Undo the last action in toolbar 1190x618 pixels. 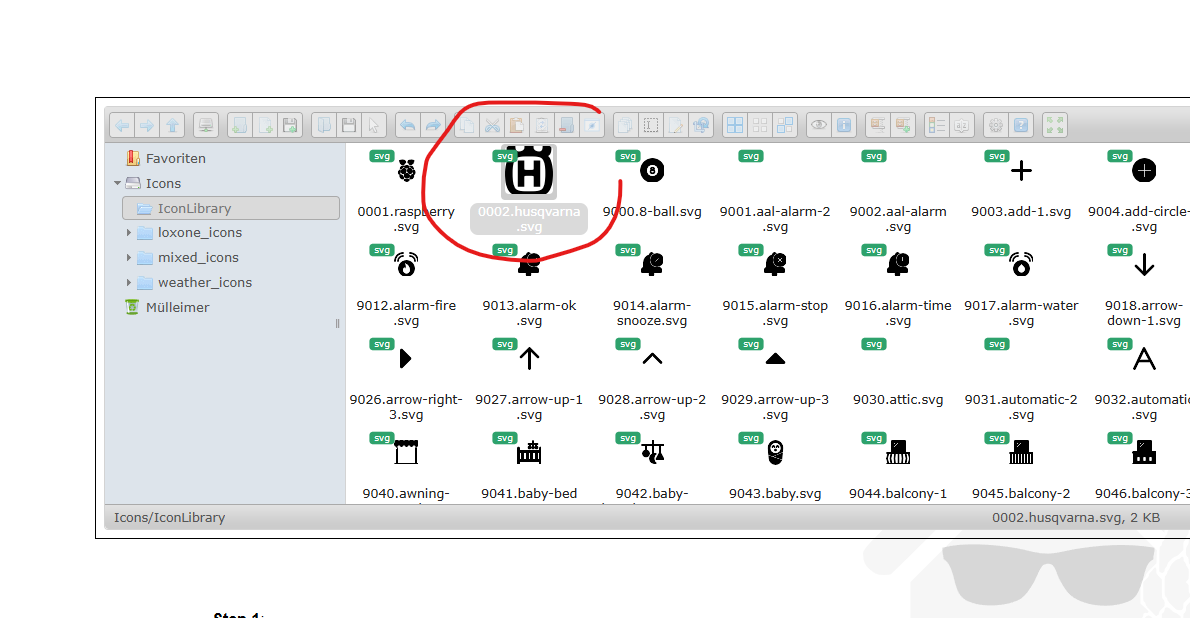[408, 125]
